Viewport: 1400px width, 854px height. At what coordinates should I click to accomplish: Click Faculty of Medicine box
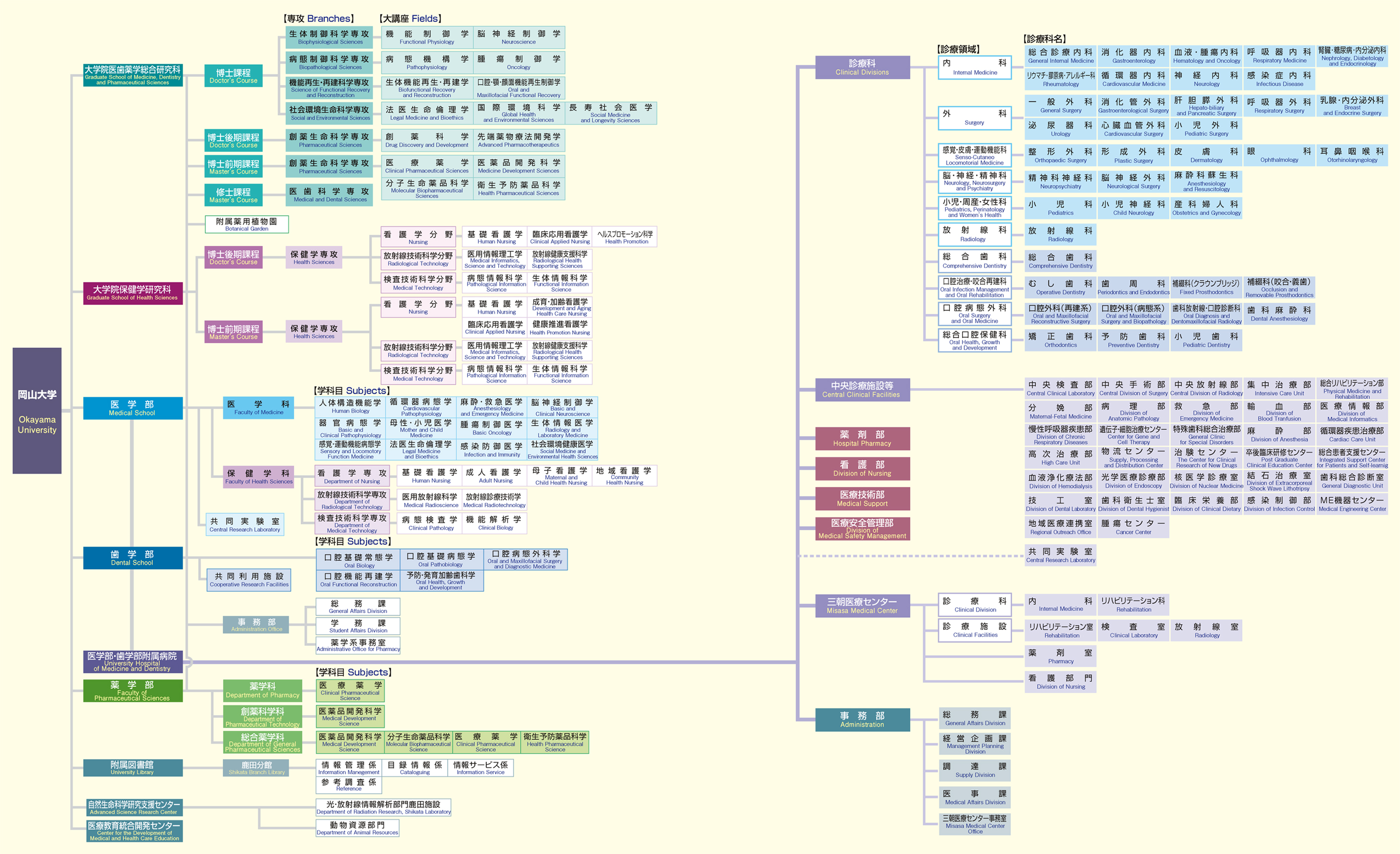click(x=259, y=407)
